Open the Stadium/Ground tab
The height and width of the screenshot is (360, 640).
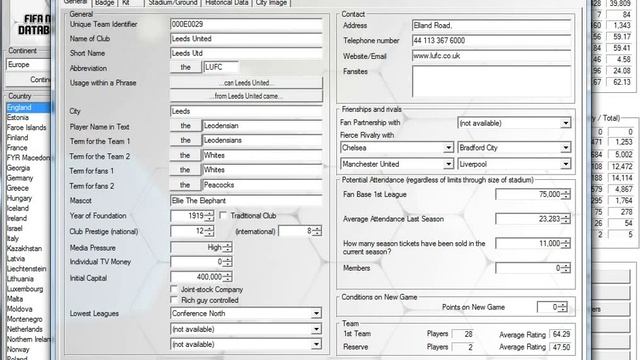[x=173, y=3]
